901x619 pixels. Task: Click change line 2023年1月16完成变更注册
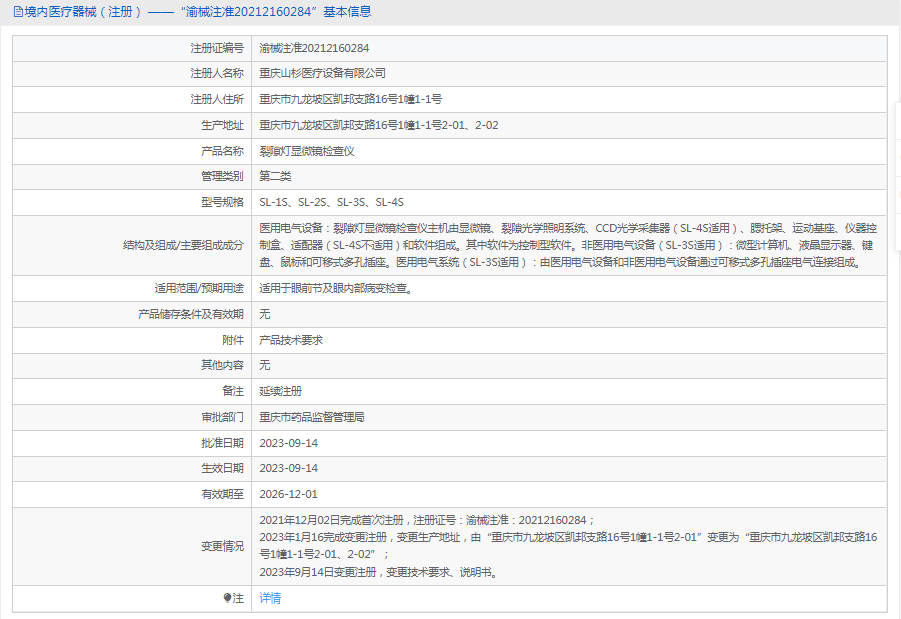[568, 546]
